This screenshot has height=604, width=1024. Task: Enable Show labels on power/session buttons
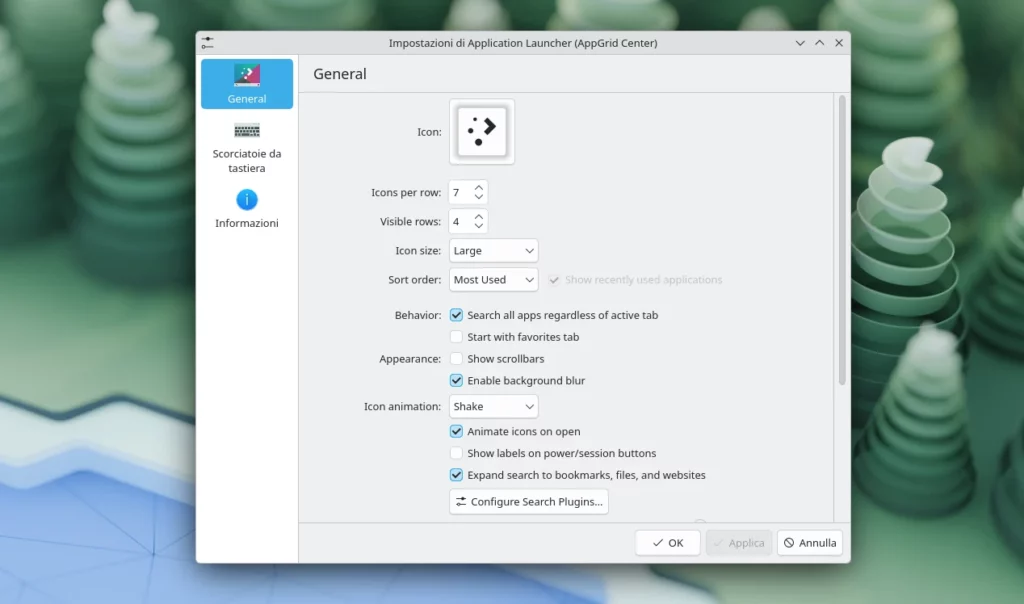click(456, 453)
